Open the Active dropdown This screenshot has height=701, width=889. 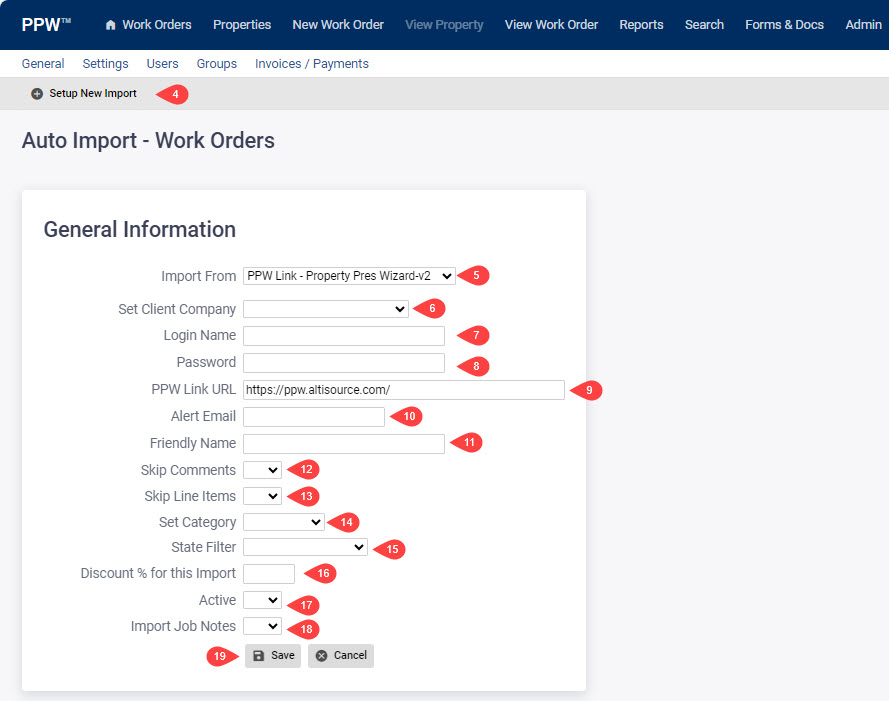click(x=261, y=599)
